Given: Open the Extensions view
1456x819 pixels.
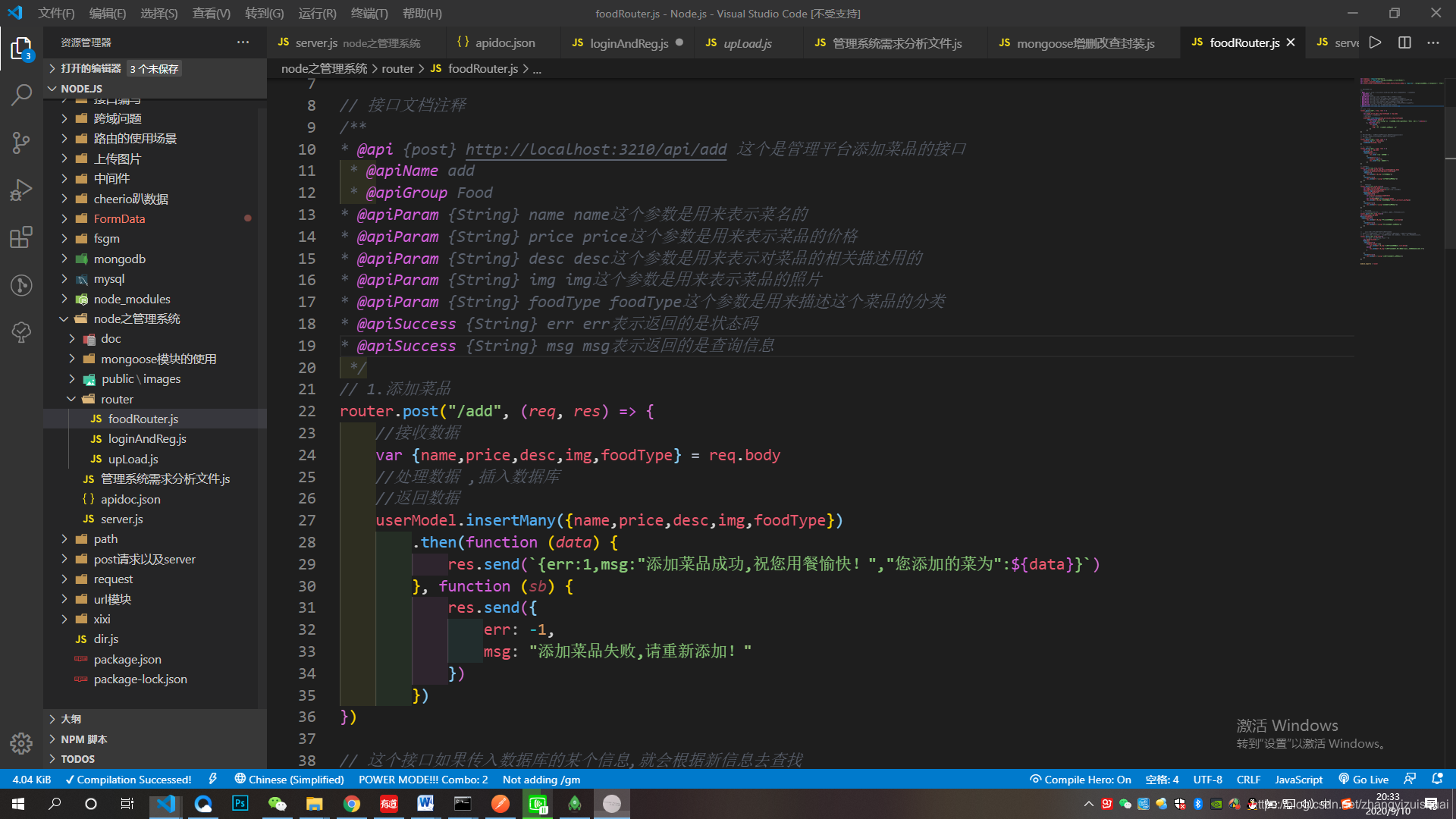Looking at the screenshot, I should (21, 237).
